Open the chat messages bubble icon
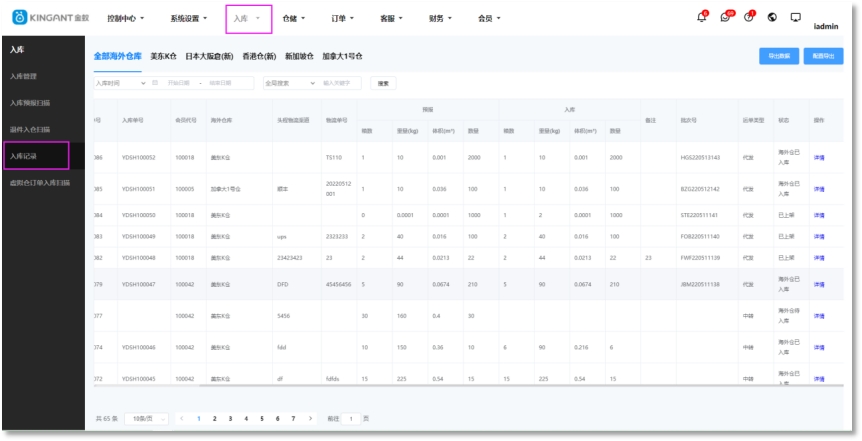862x441 pixels. 726,17
